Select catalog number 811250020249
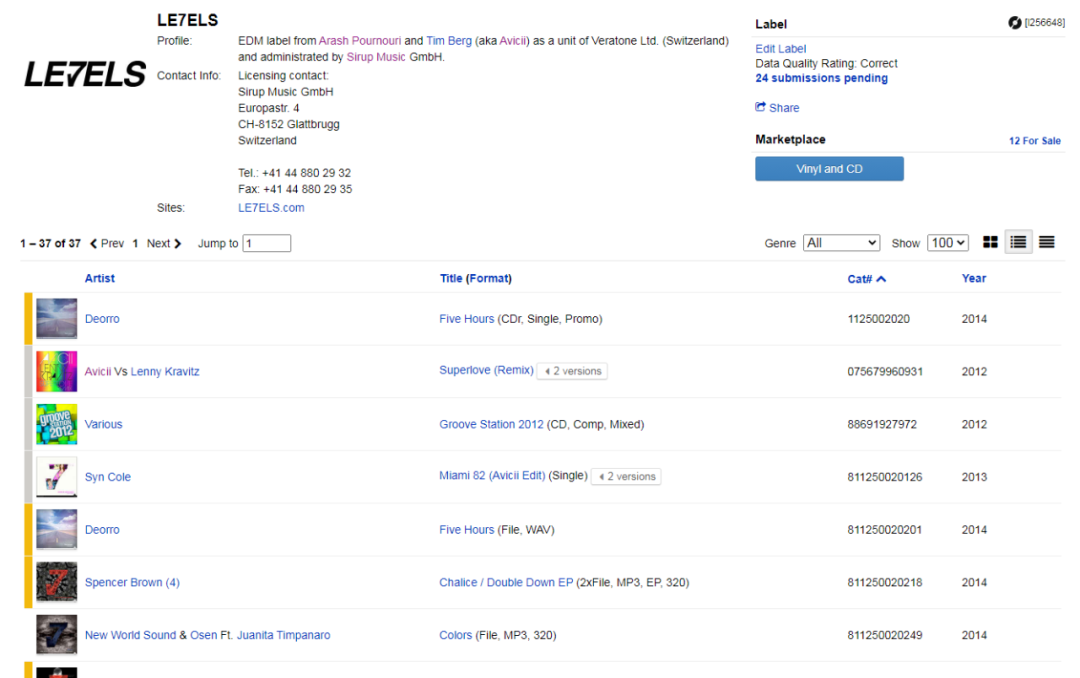 (884, 635)
